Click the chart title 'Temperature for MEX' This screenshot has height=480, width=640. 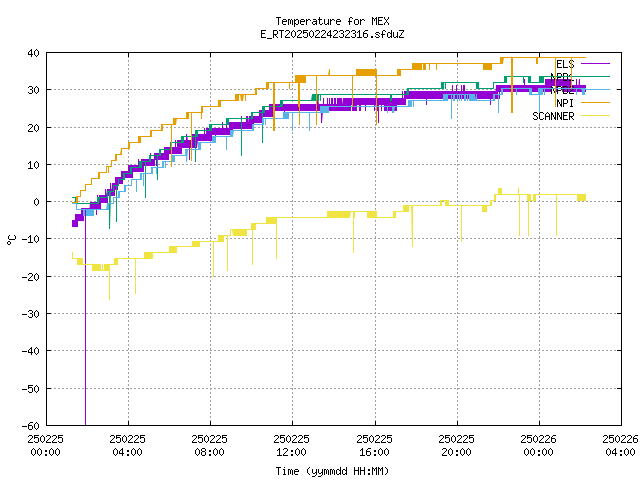[x=332, y=21]
